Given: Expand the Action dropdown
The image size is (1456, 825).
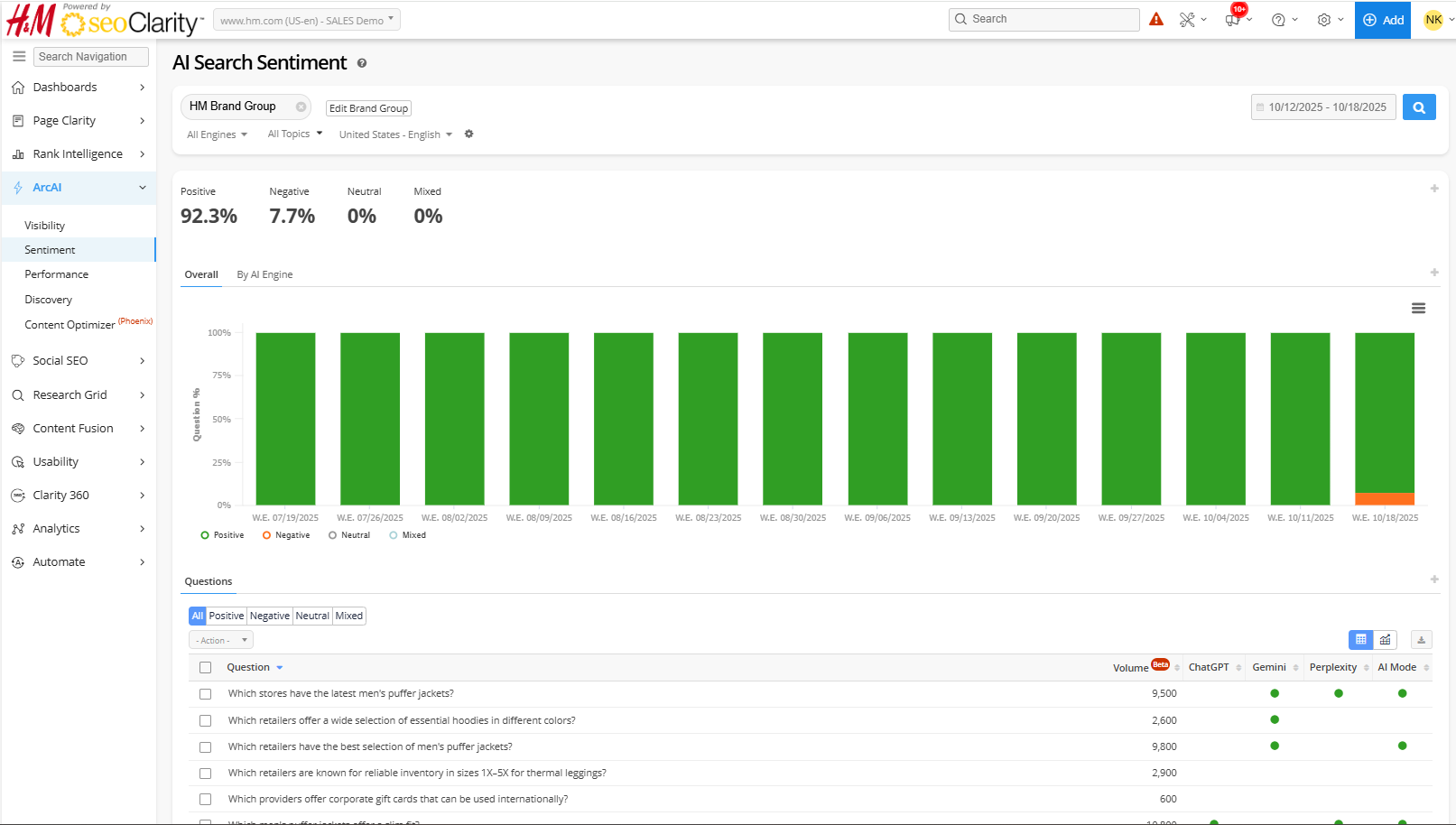Looking at the screenshot, I should (x=221, y=641).
